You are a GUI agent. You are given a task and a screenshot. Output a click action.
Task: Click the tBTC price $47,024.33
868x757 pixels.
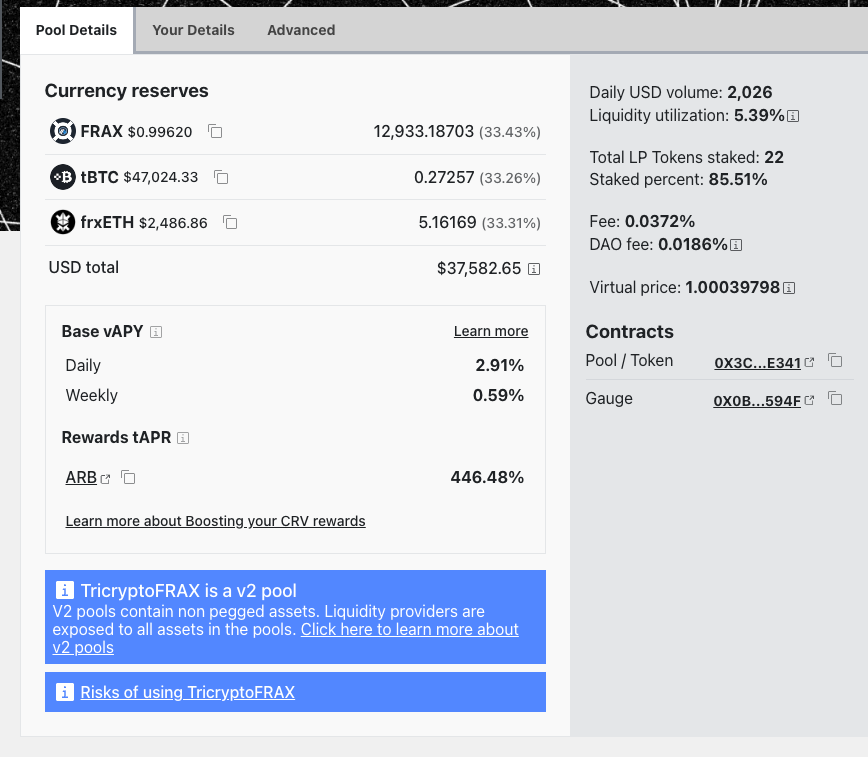pyautogui.click(x=161, y=177)
